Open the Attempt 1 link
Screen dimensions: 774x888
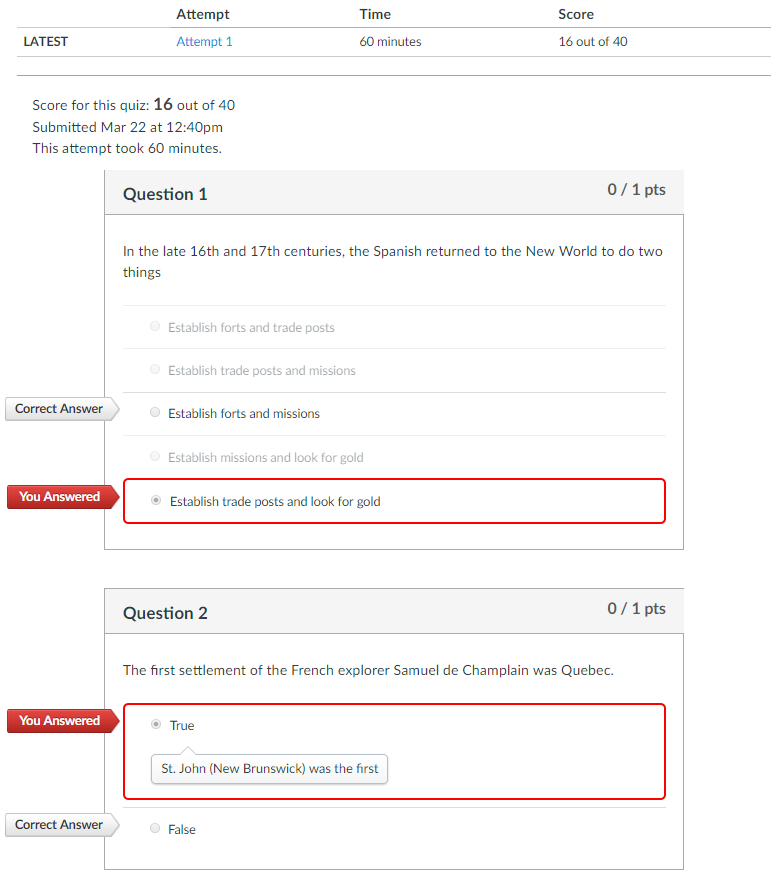pyautogui.click(x=204, y=41)
